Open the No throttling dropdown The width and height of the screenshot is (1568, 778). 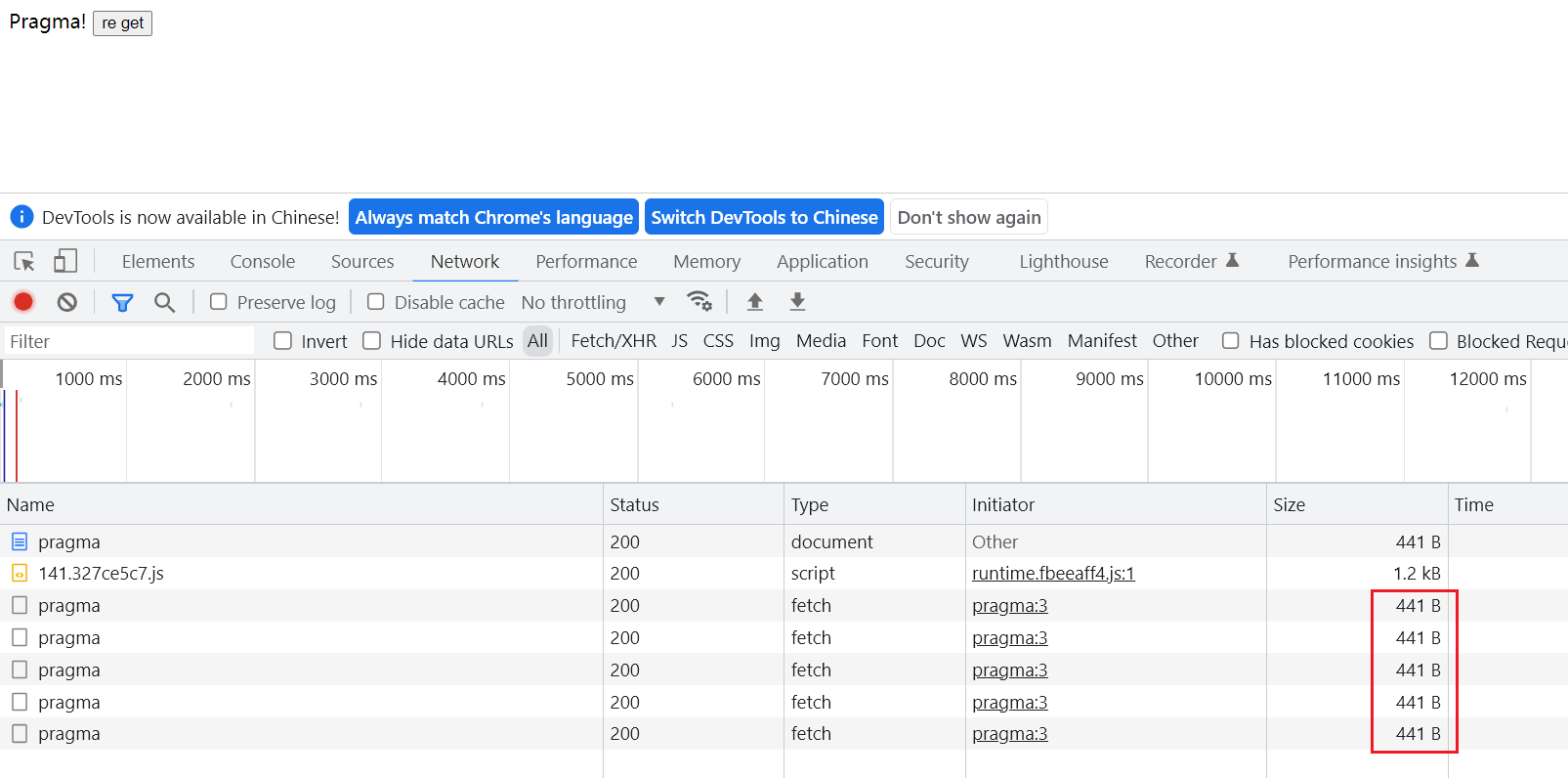click(593, 302)
